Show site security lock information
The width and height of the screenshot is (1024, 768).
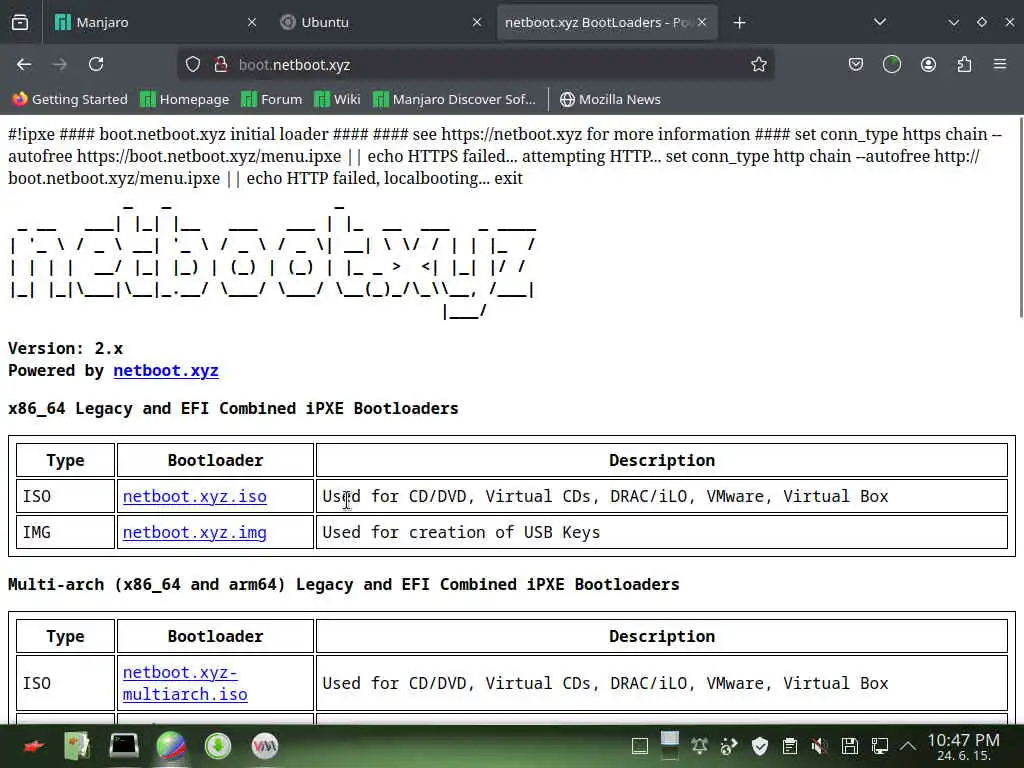(x=221, y=65)
